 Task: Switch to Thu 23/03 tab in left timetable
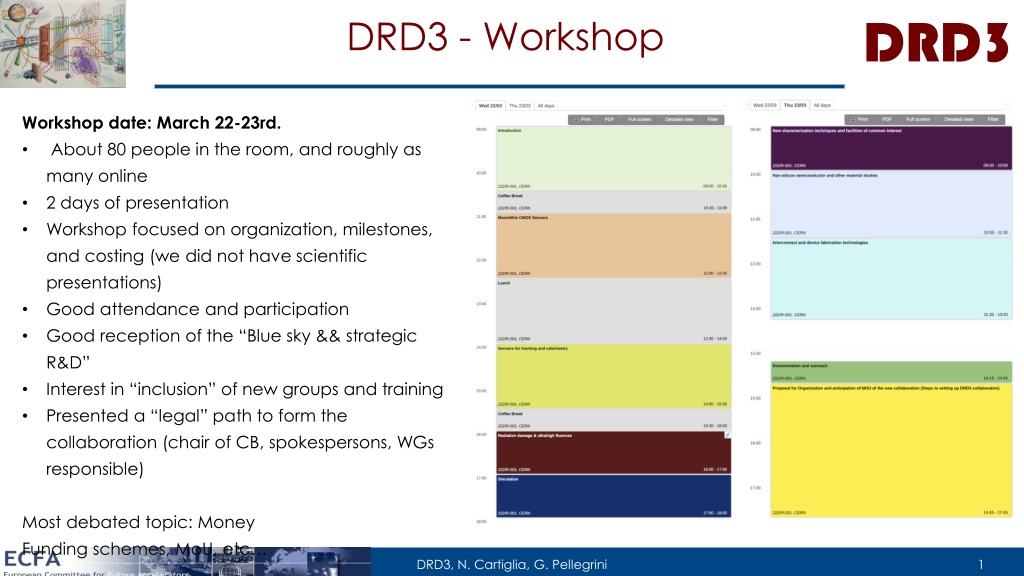pyautogui.click(x=520, y=105)
